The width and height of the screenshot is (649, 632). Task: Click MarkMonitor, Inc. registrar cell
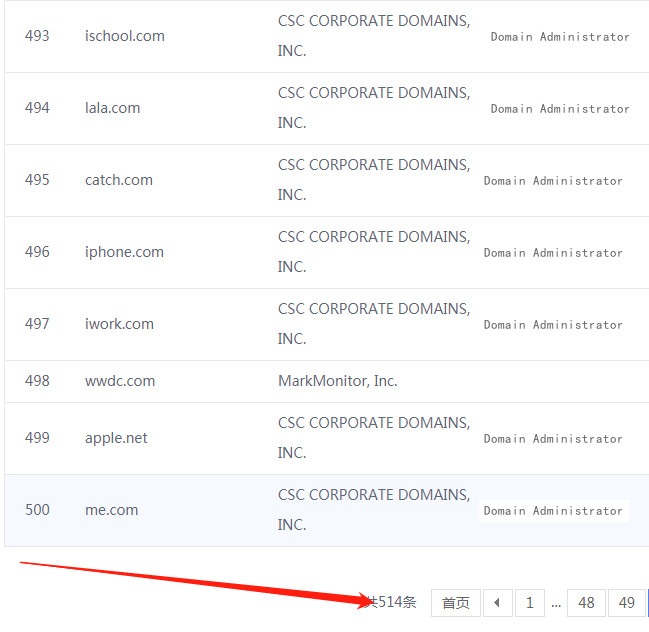click(338, 381)
